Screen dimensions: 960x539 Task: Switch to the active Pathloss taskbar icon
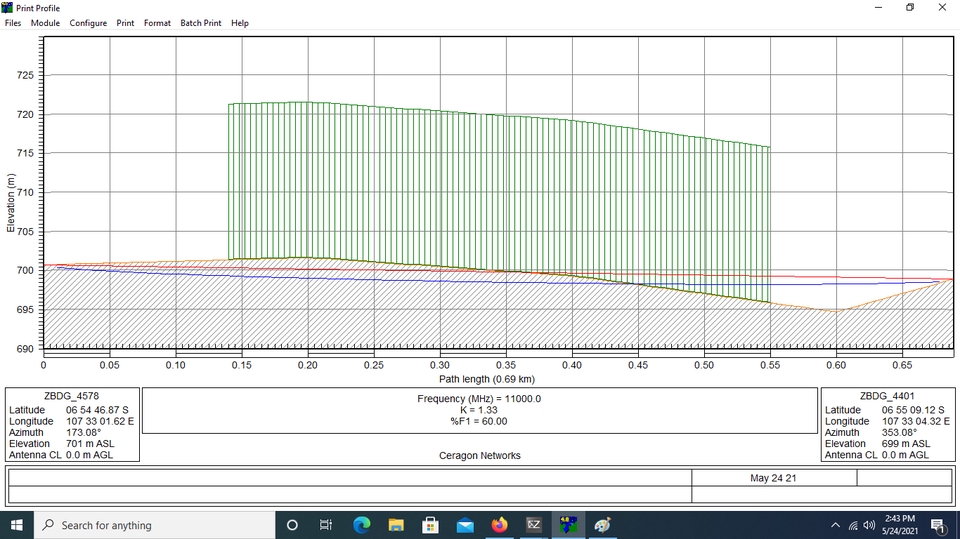click(568, 525)
